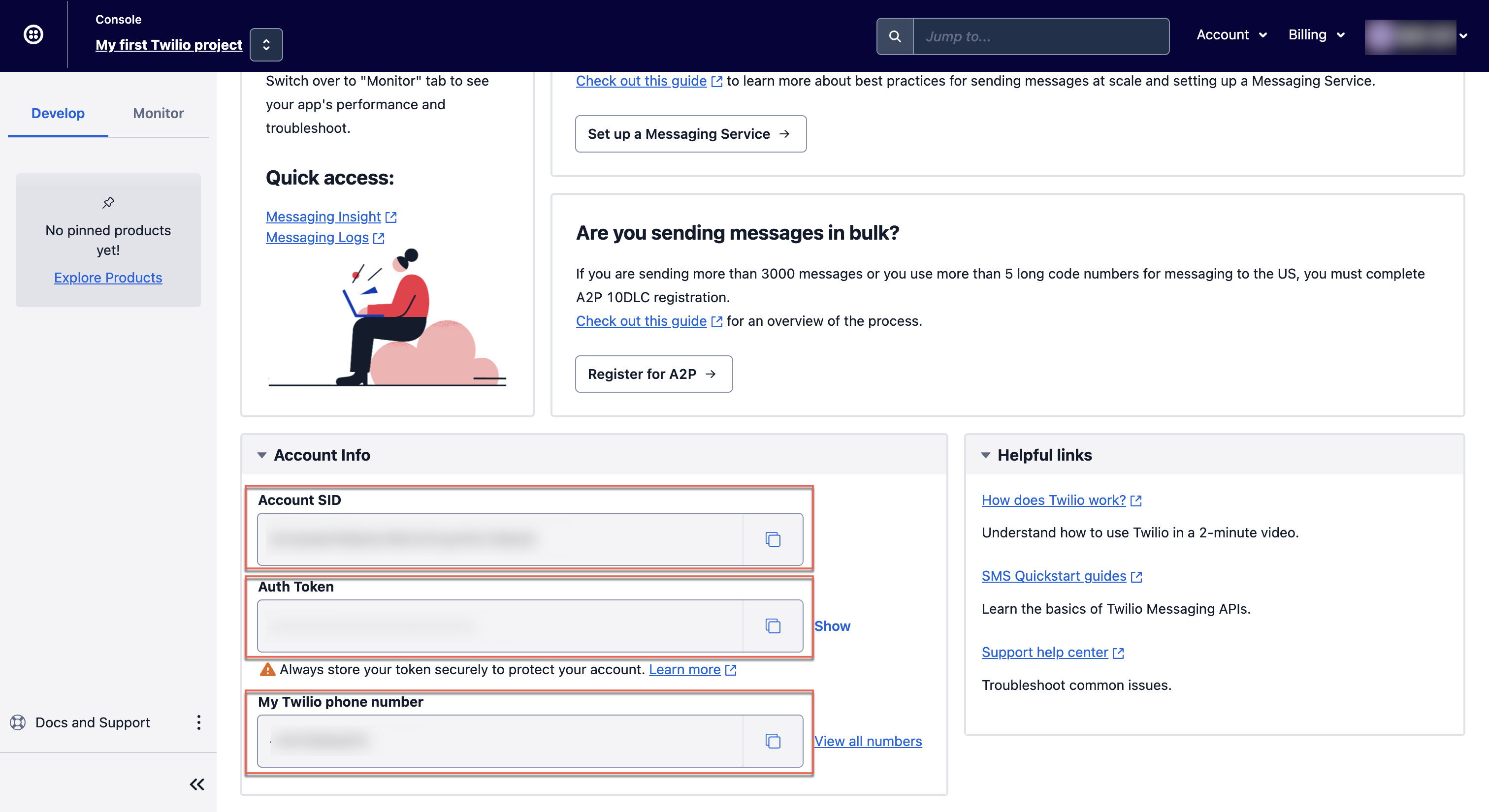Open the Messaging Insight link

pos(323,217)
